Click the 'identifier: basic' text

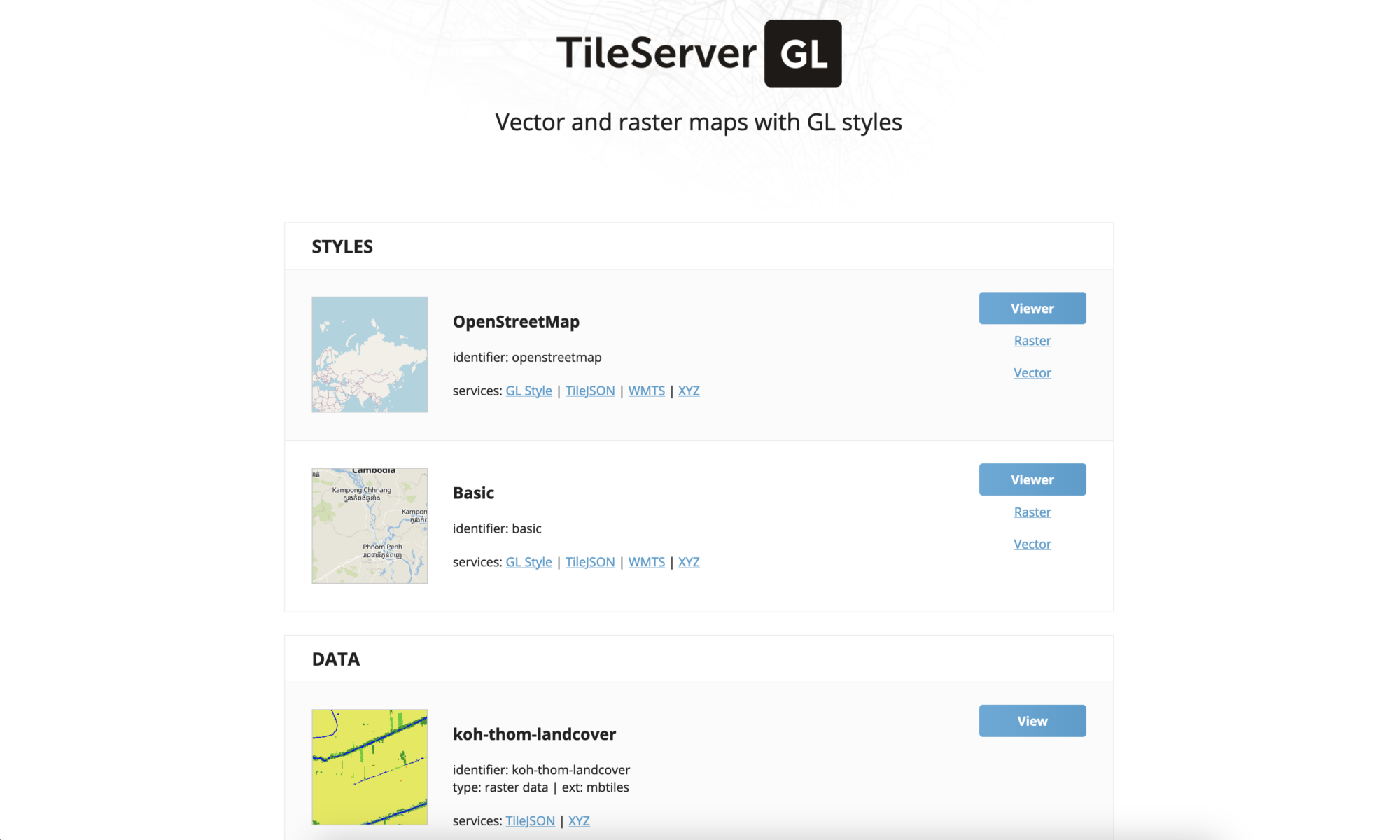(x=497, y=528)
